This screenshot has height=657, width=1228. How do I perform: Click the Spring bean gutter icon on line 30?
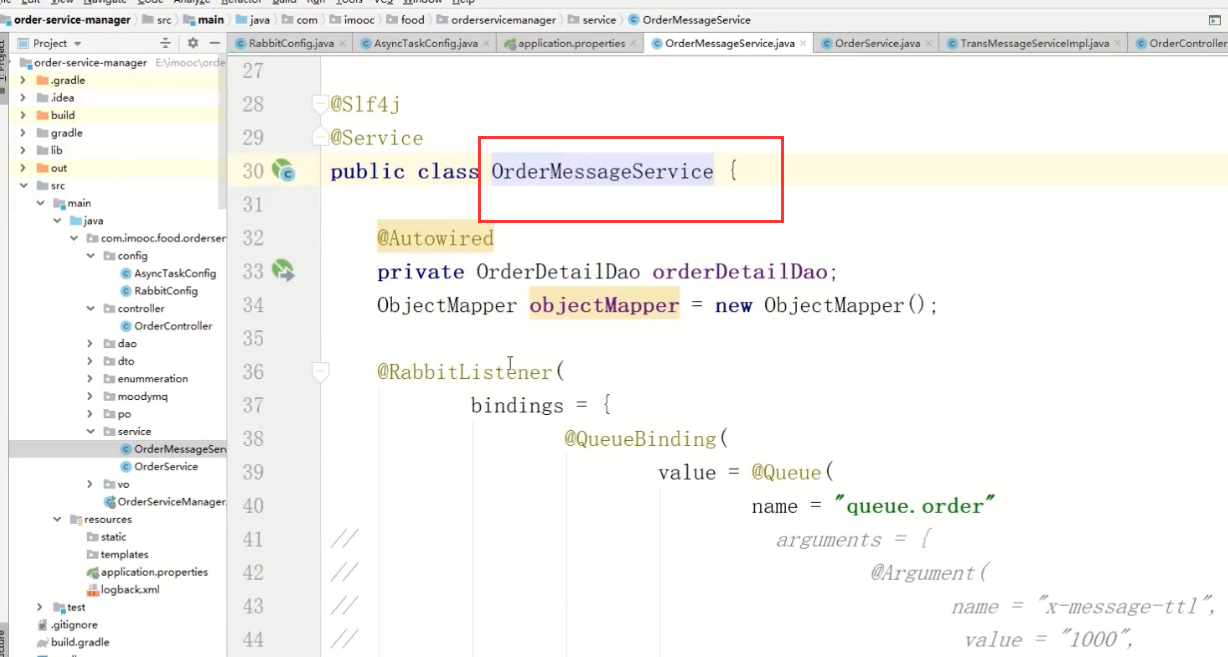(x=284, y=171)
